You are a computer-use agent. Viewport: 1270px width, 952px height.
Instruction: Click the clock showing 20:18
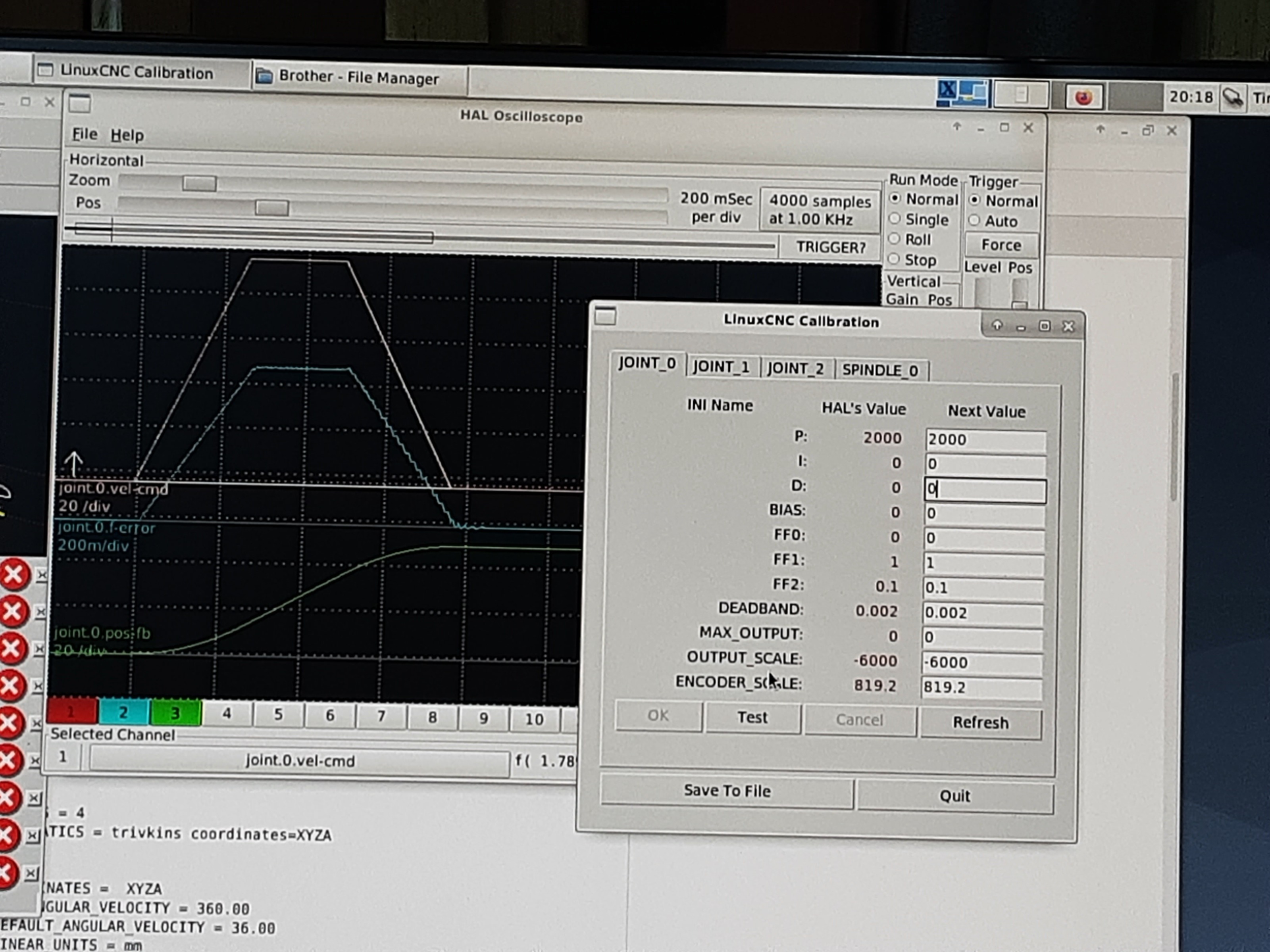coord(1191,97)
